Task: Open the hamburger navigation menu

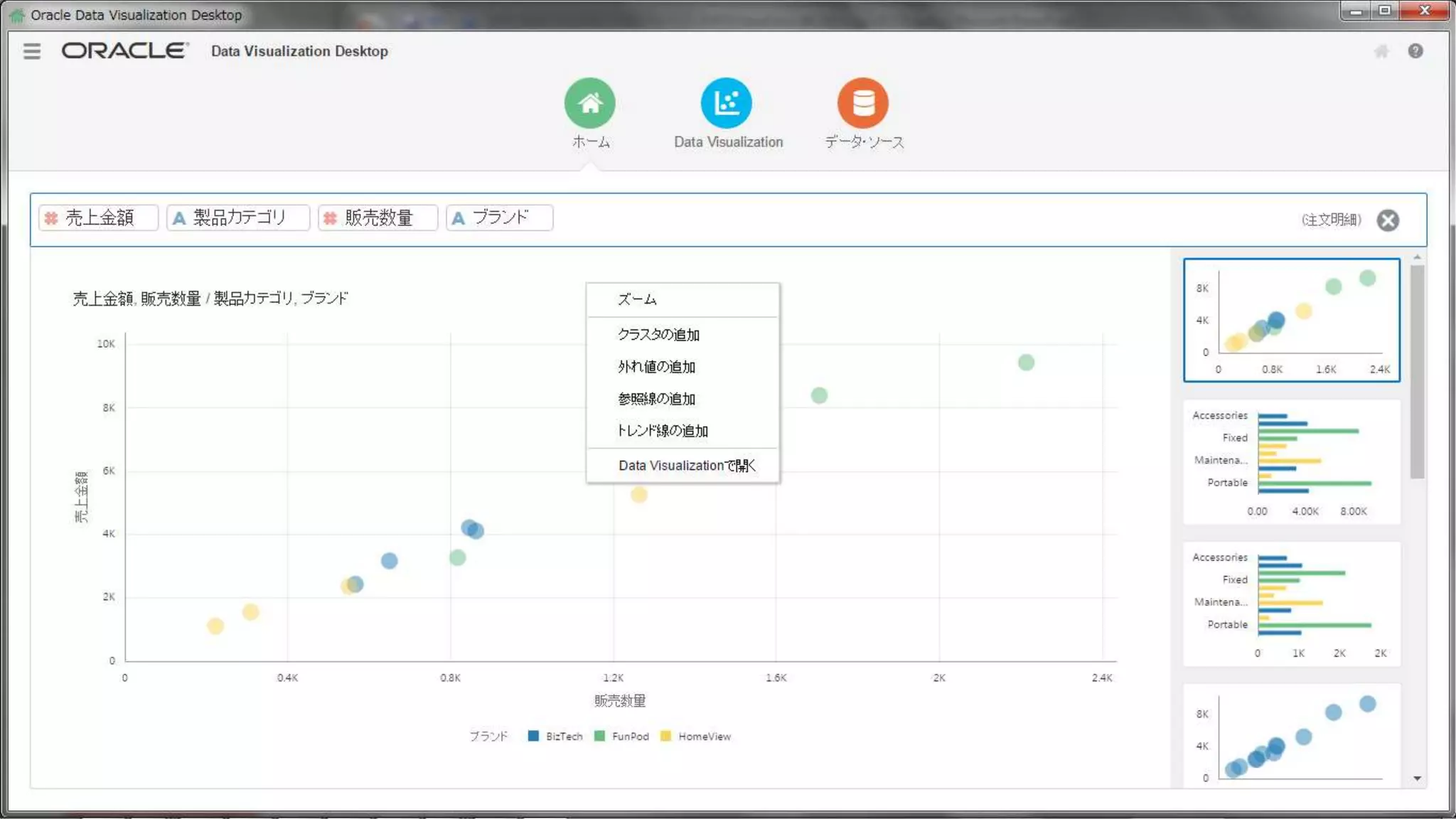Action: (32, 51)
